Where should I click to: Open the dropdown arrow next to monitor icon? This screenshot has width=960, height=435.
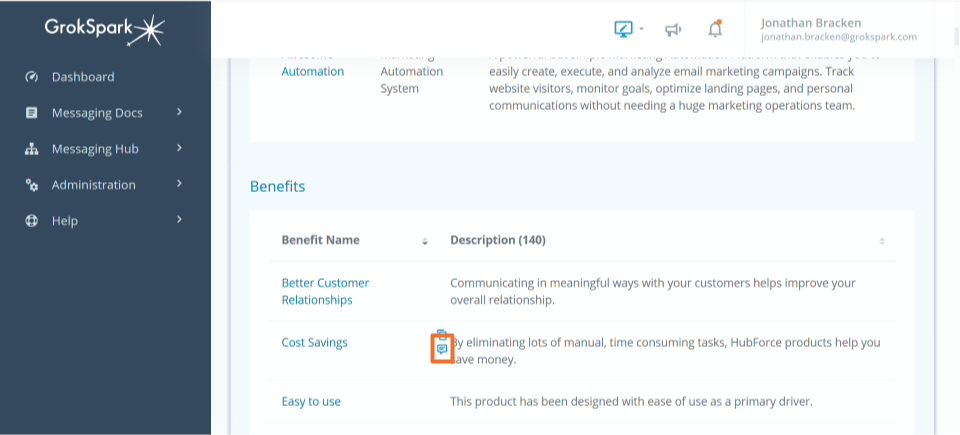(641, 29)
